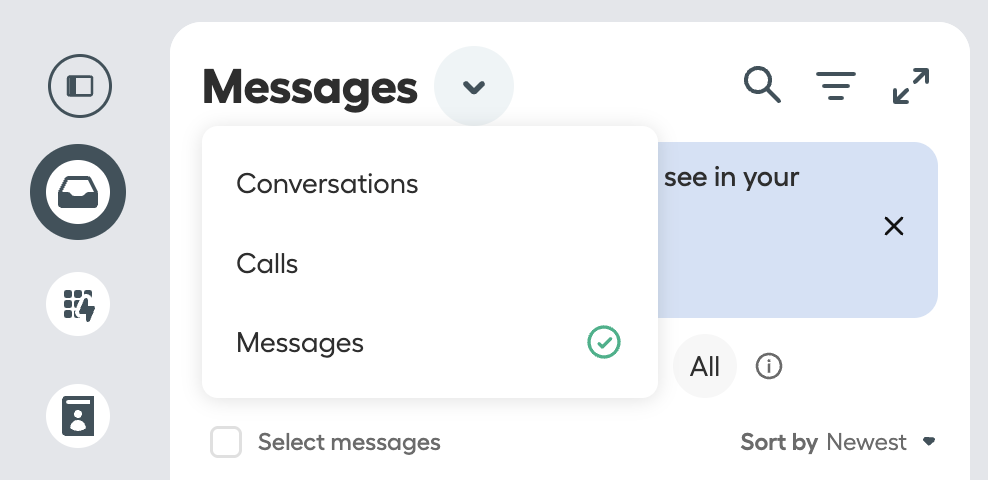The image size is (988, 480).
Task: Tick the Select messages checkbox
Action: coord(226,442)
